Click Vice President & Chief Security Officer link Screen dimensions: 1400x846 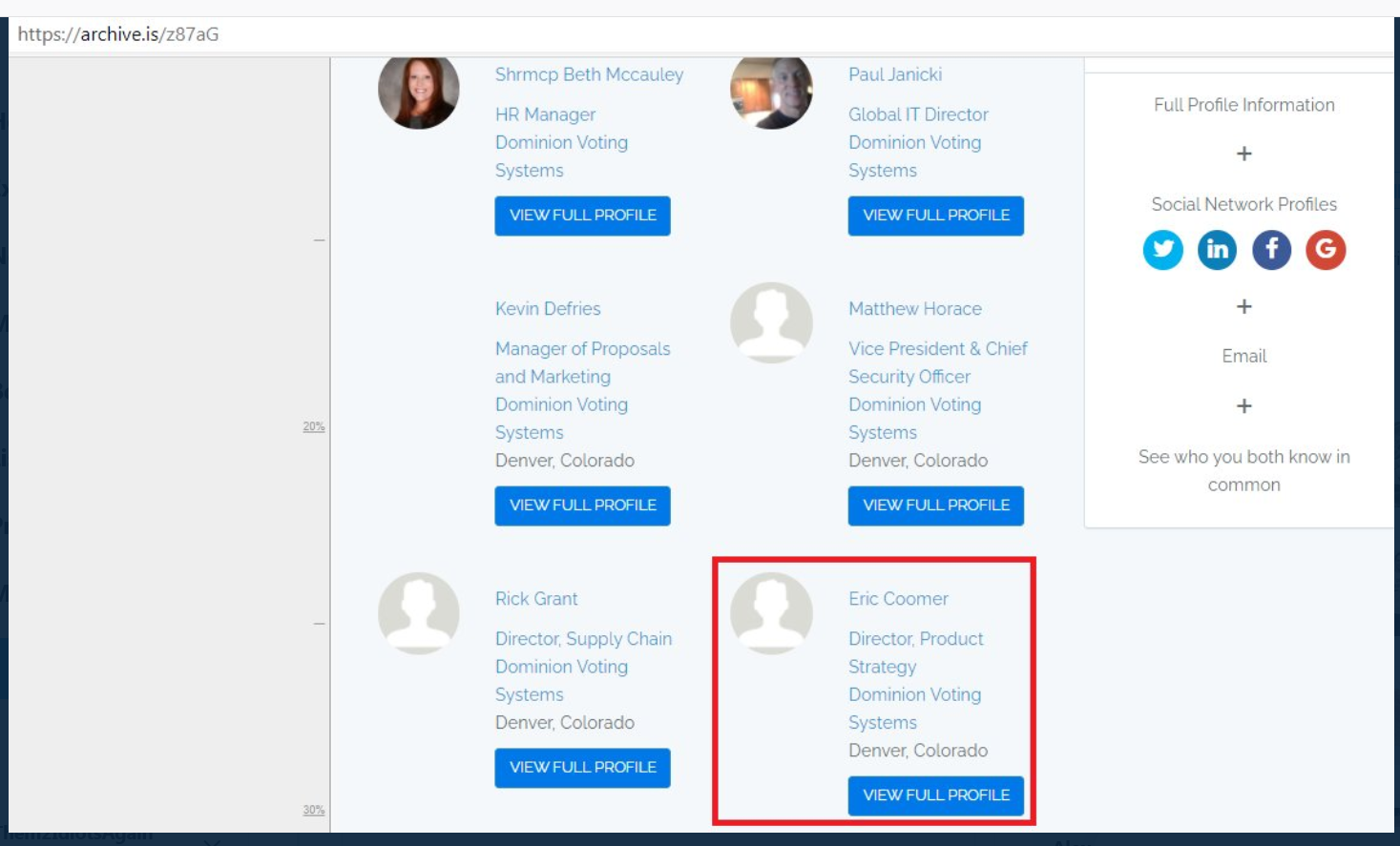click(938, 362)
